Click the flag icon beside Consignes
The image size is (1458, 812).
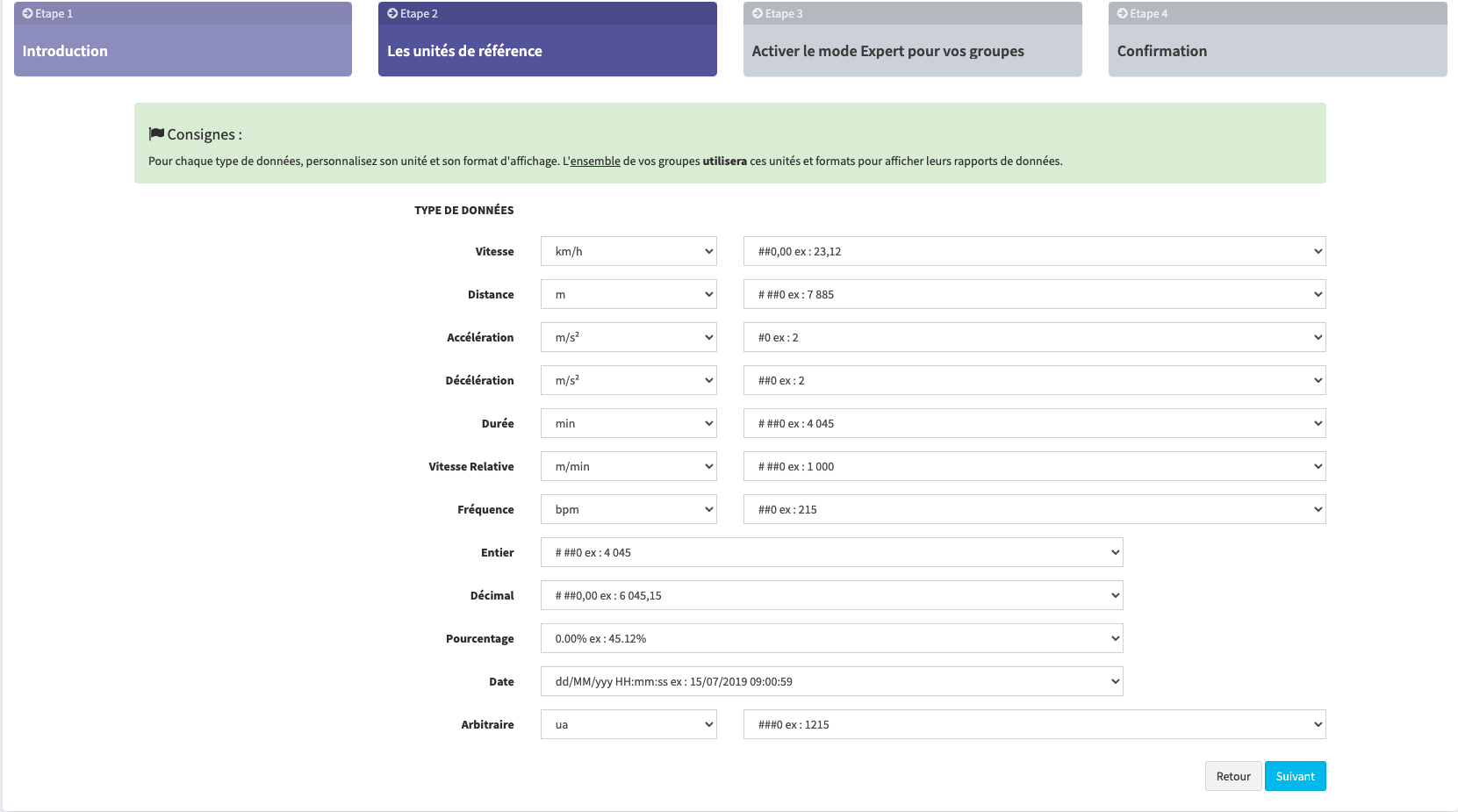tap(156, 133)
